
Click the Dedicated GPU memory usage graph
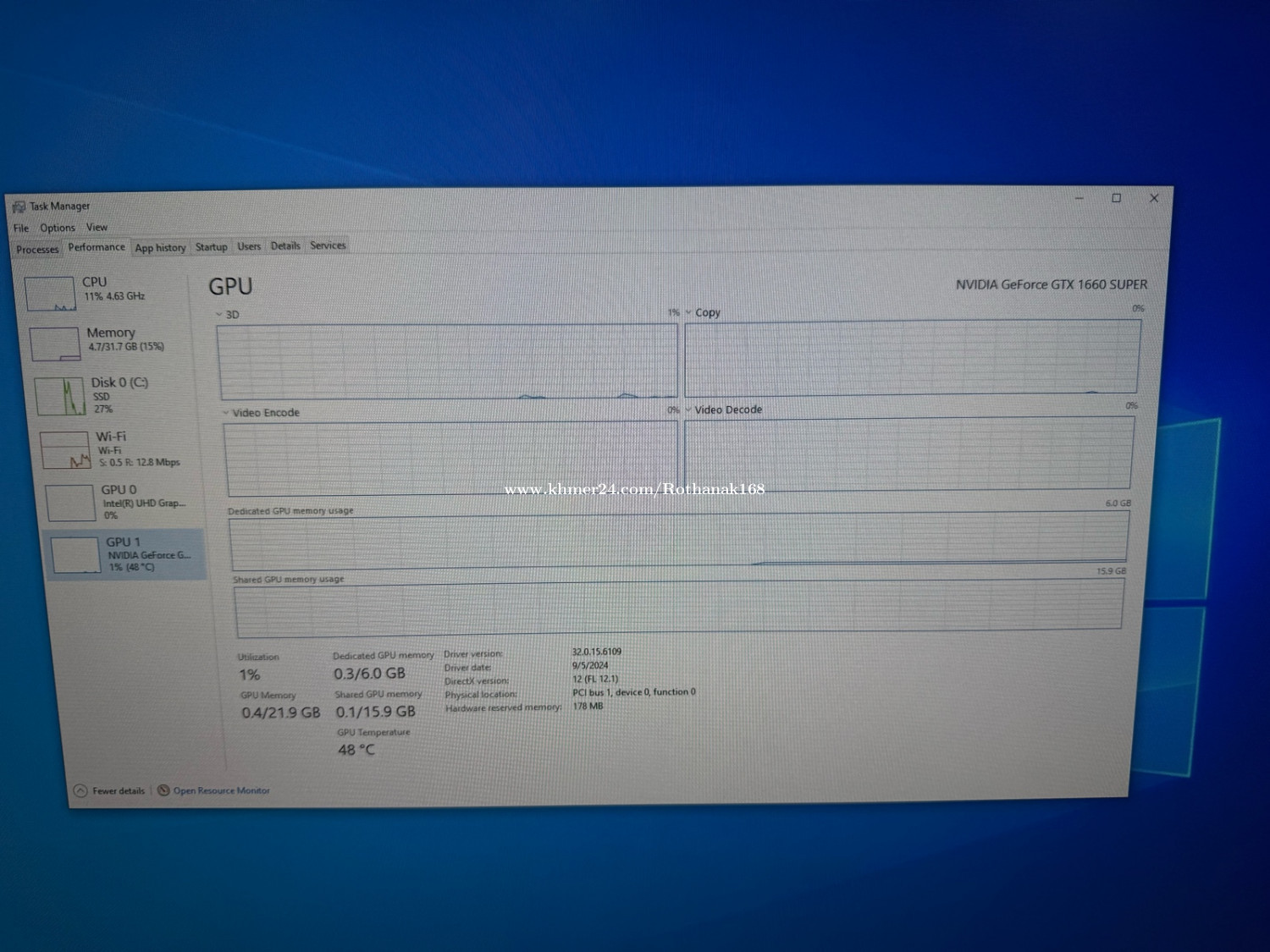click(679, 540)
